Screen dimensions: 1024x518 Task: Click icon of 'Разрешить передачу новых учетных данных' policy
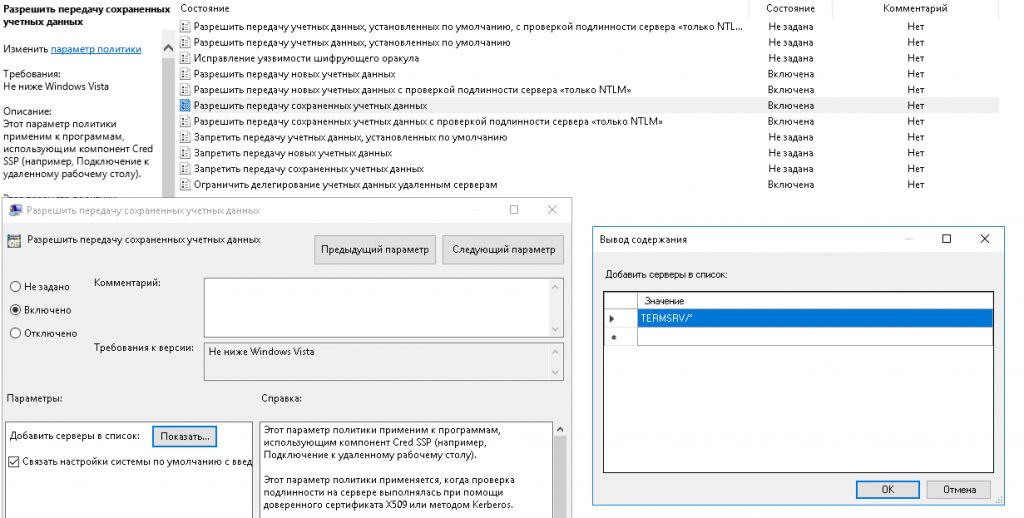185,74
